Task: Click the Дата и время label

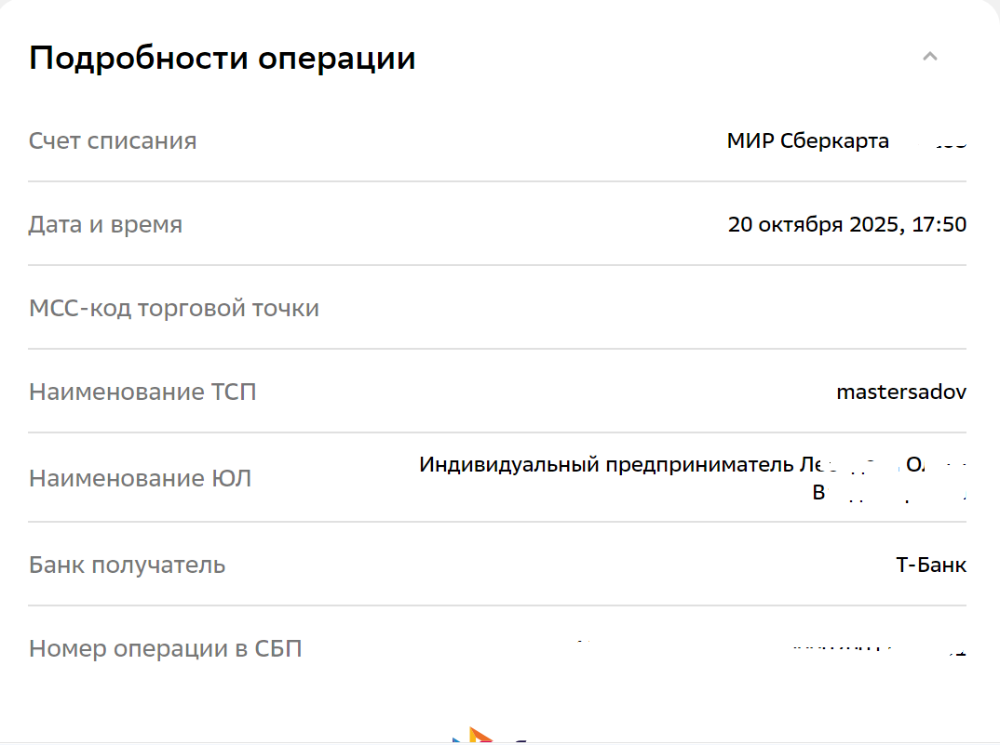Action: tap(106, 225)
